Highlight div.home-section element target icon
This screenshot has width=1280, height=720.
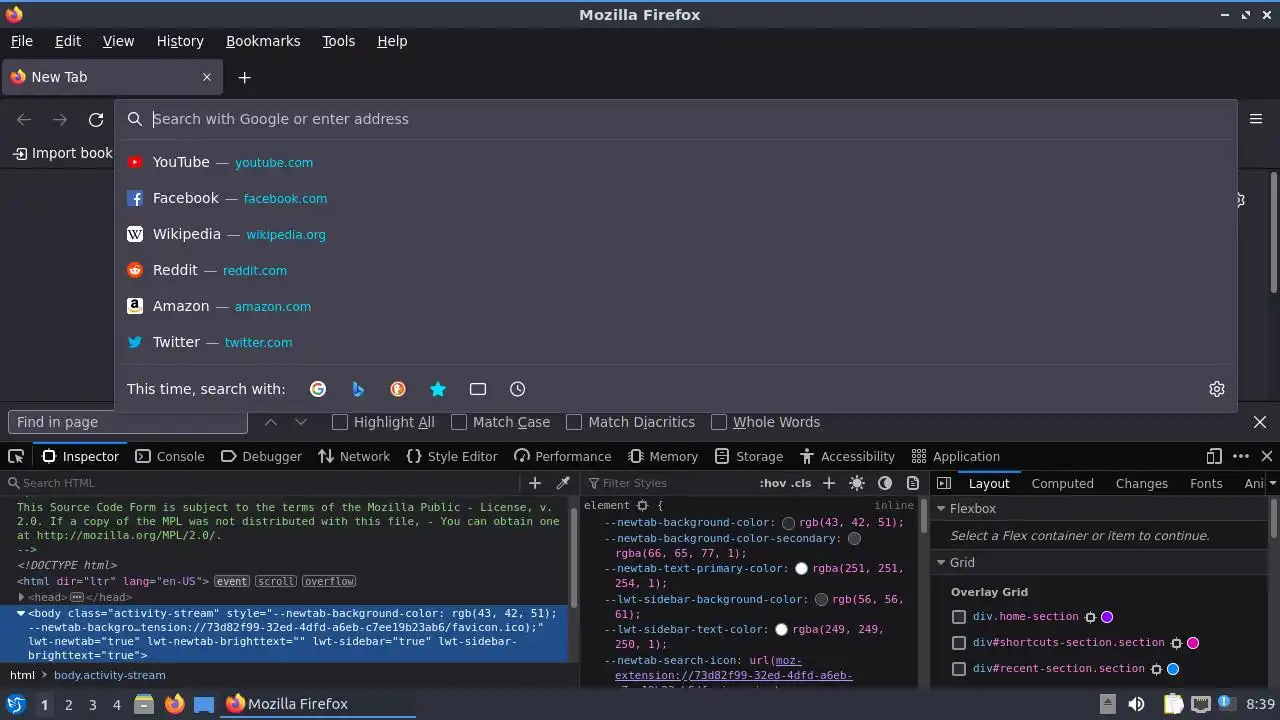coord(1090,617)
